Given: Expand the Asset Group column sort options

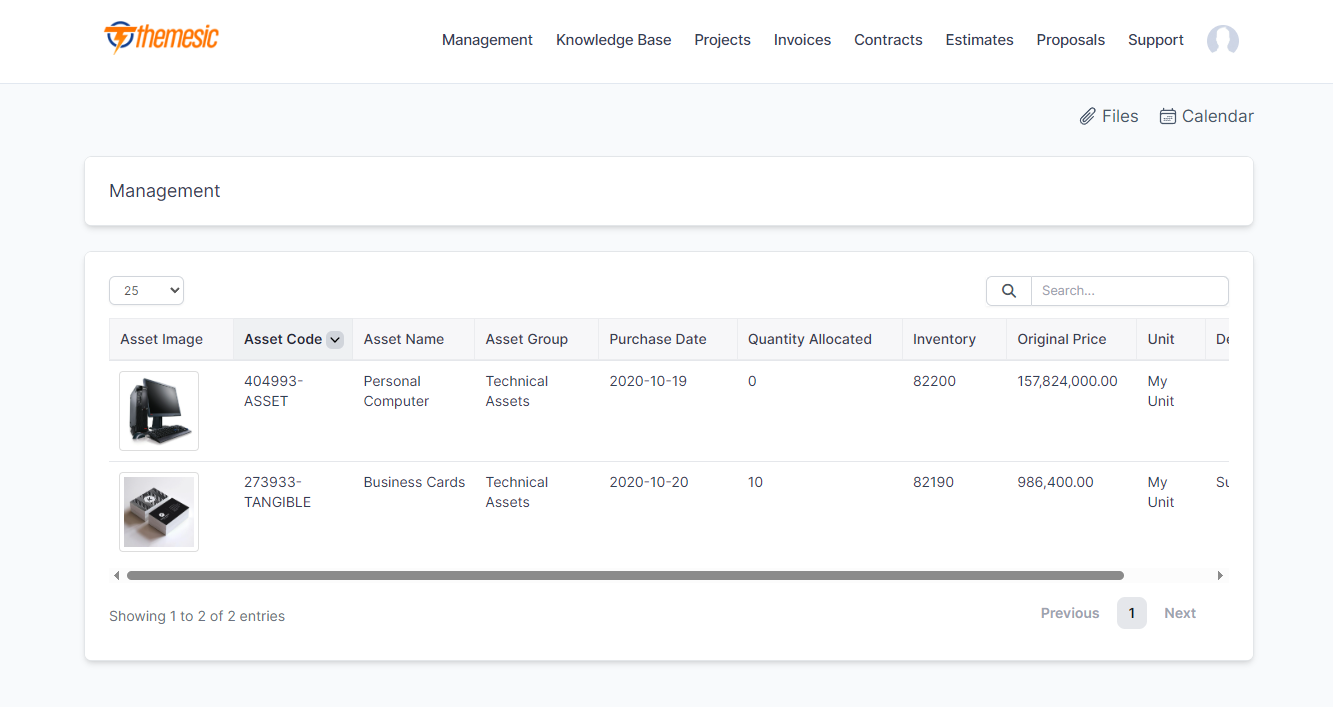Looking at the screenshot, I should 527,339.
